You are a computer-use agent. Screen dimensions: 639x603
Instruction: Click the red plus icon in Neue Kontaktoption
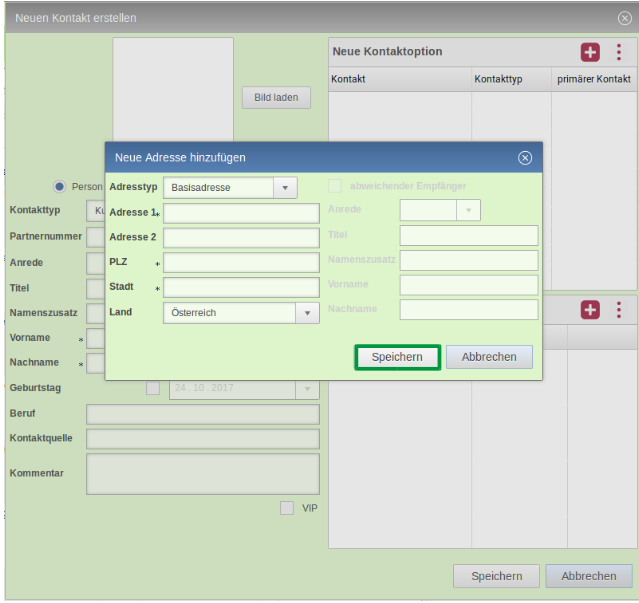coord(590,52)
